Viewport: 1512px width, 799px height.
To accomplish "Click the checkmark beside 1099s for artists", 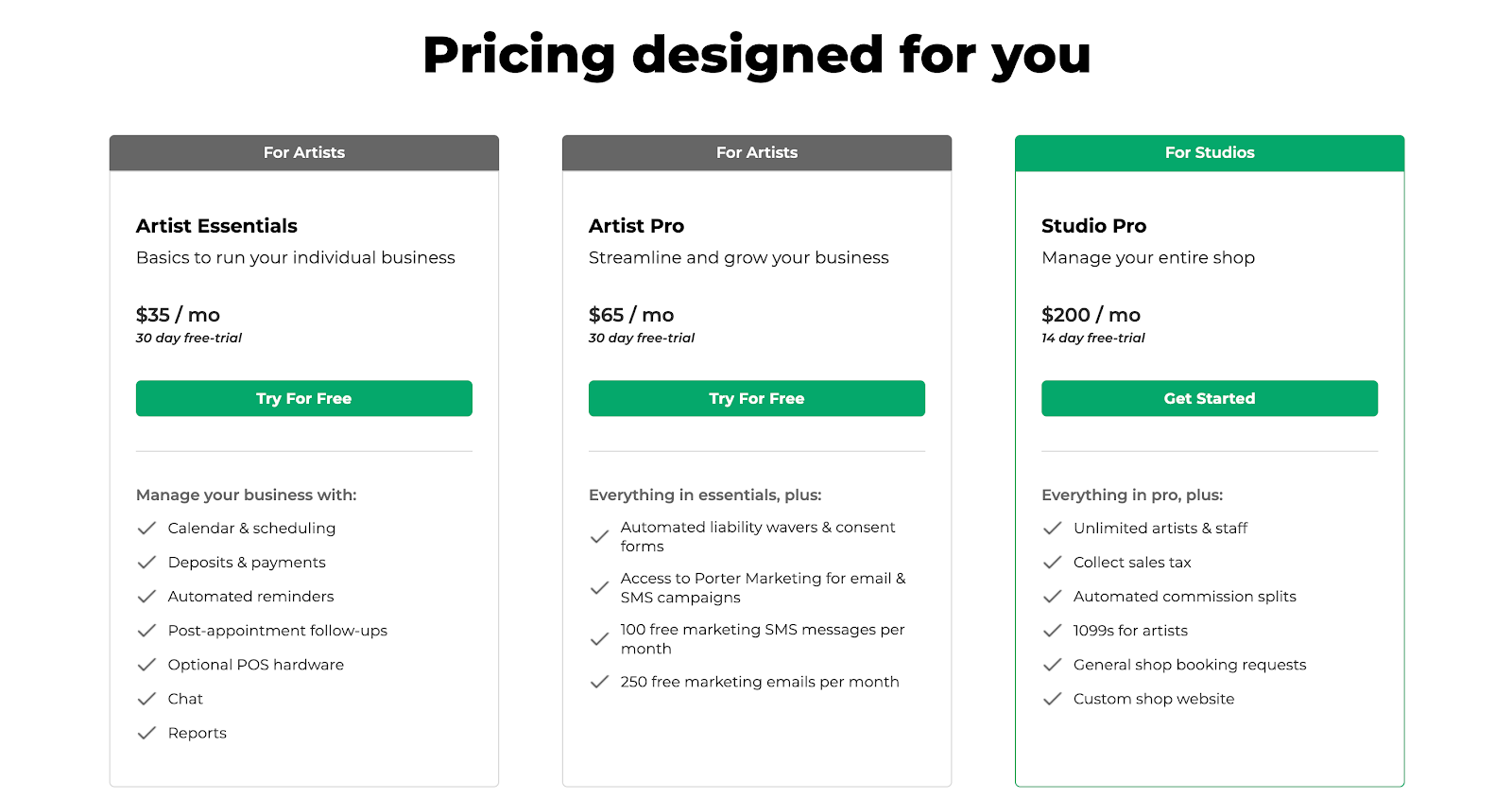I will tap(1052, 630).
